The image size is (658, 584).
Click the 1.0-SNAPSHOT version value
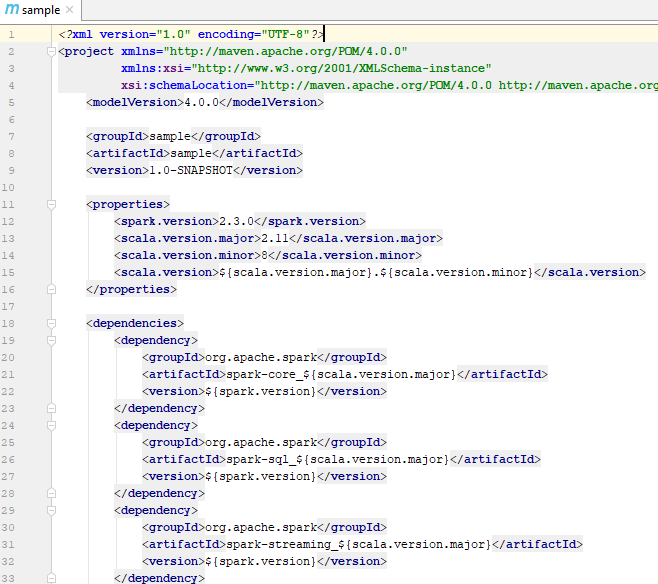191,170
